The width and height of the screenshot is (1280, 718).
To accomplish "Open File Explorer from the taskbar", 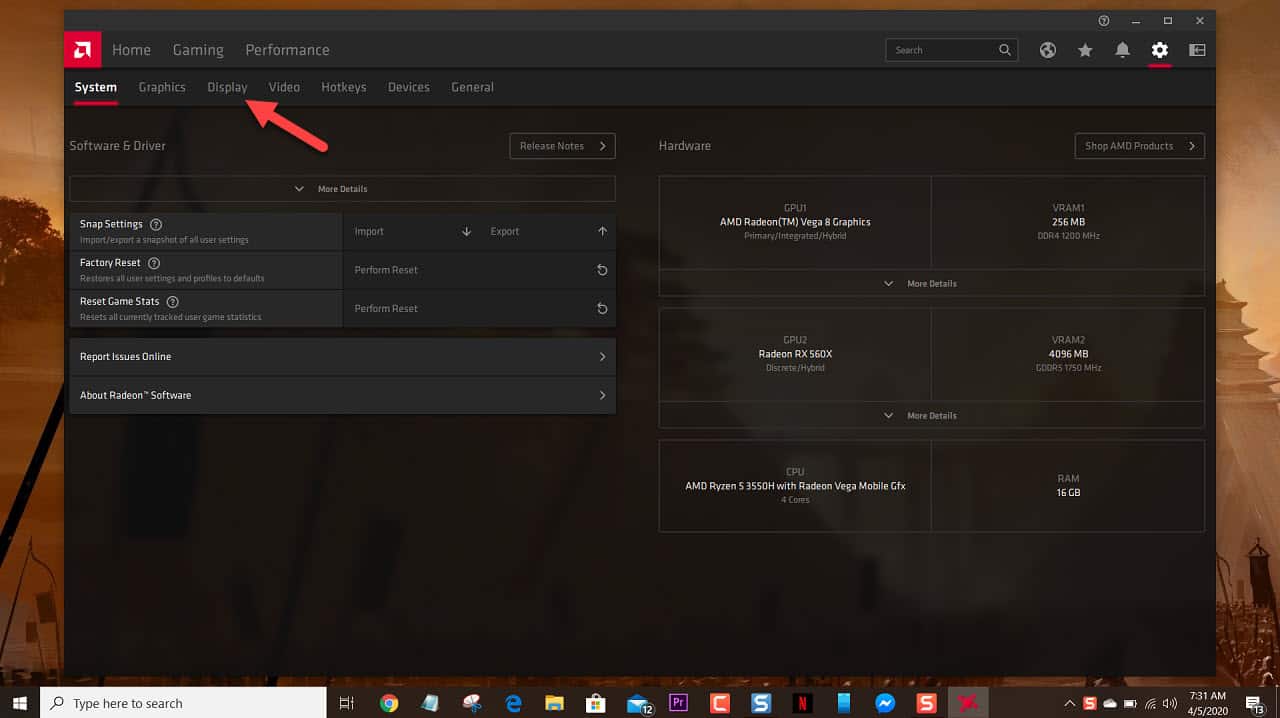I will (x=555, y=703).
